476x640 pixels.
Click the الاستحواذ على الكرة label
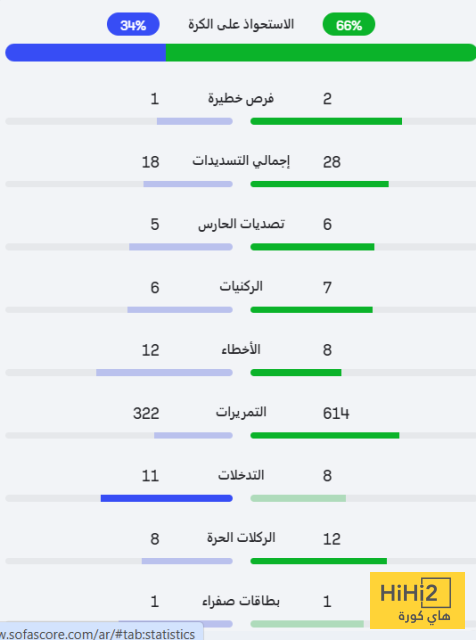pyautogui.click(x=241, y=24)
